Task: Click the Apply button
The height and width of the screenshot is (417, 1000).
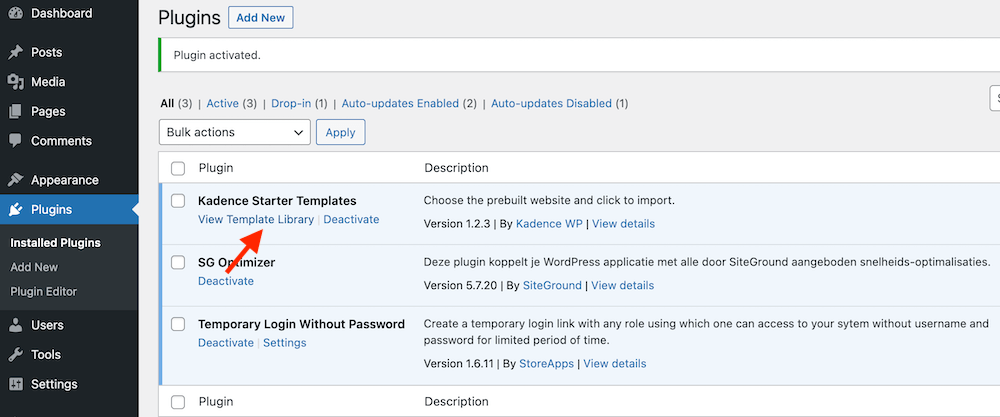Action: click(x=341, y=132)
